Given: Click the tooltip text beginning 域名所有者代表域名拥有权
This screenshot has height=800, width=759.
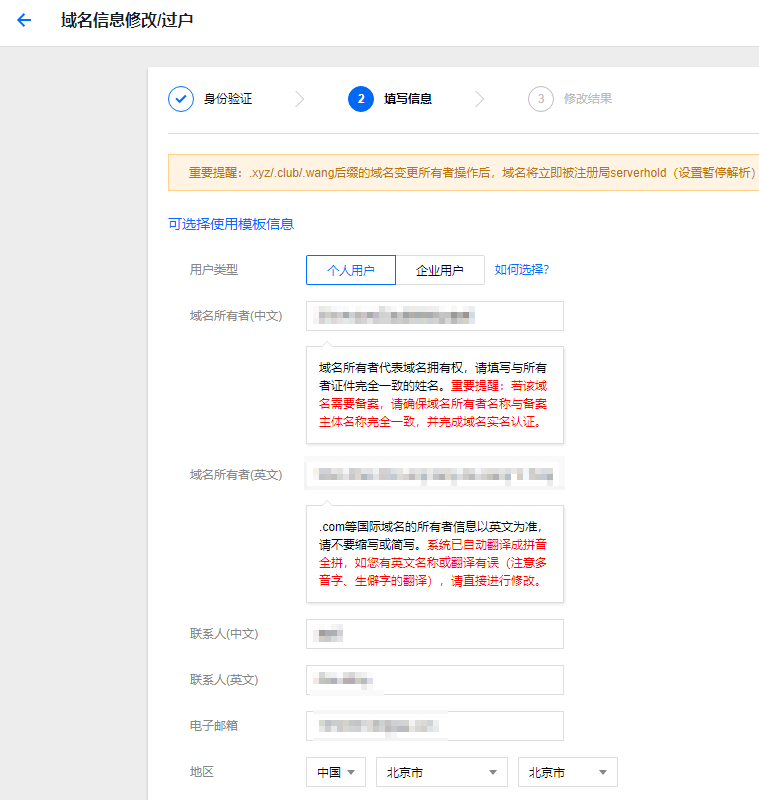Looking at the screenshot, I should (433, 395).
